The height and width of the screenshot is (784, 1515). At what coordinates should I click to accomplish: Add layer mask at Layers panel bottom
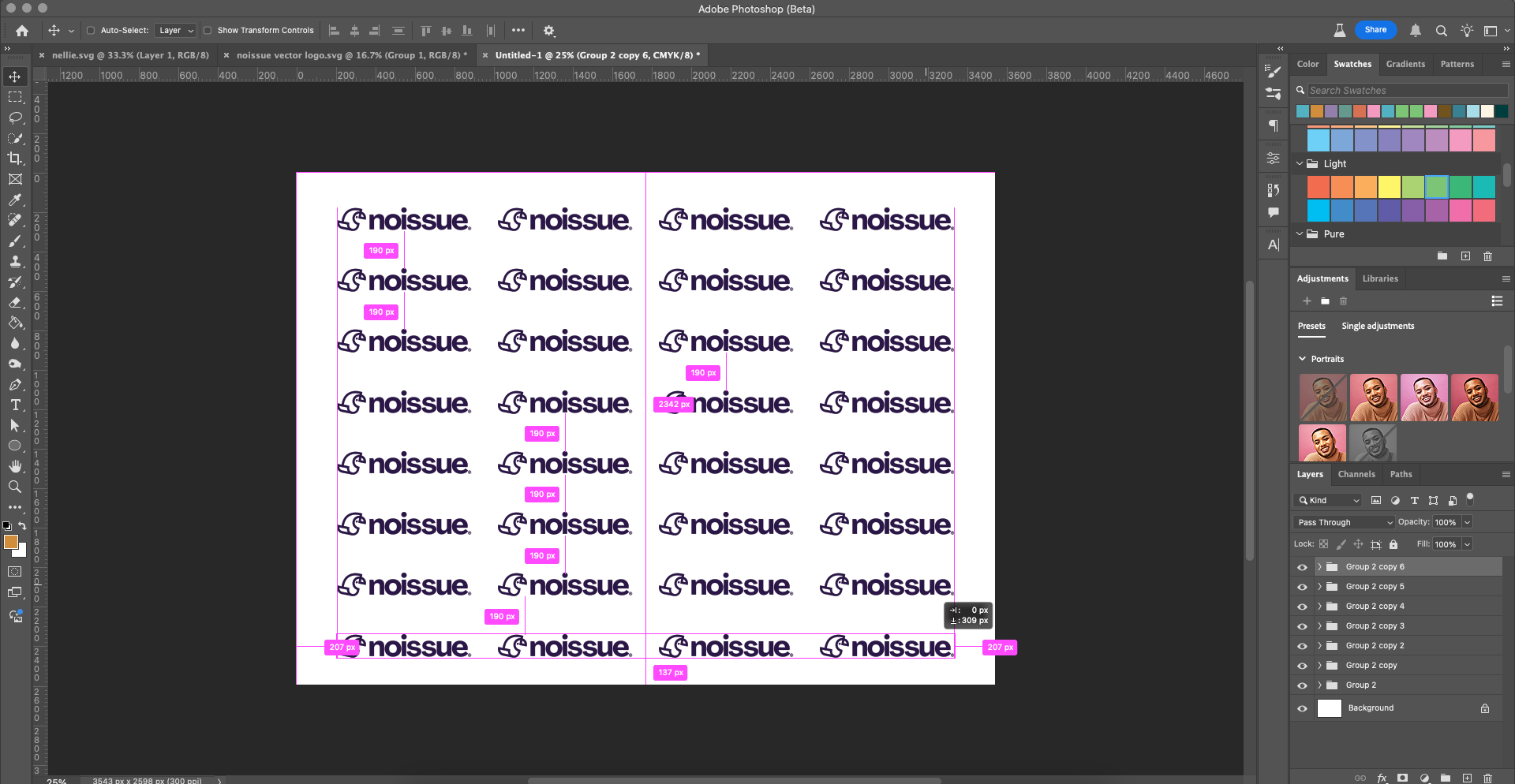coord(1403,778)
